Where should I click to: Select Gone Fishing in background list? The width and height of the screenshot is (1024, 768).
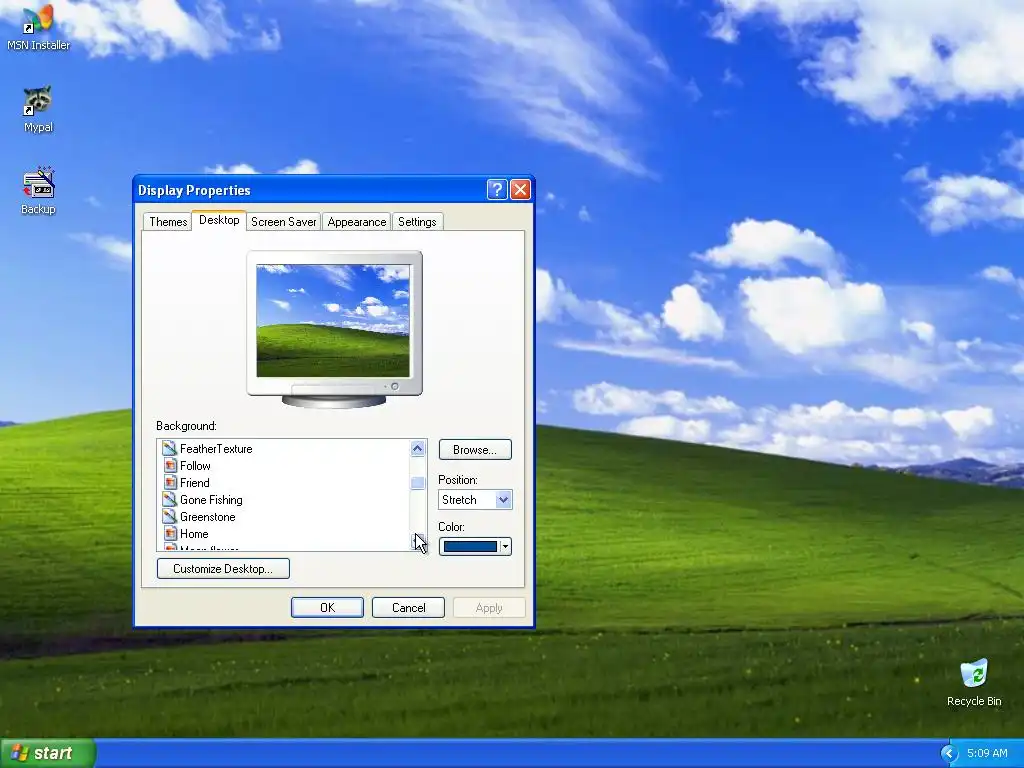(x=211, y=500)
